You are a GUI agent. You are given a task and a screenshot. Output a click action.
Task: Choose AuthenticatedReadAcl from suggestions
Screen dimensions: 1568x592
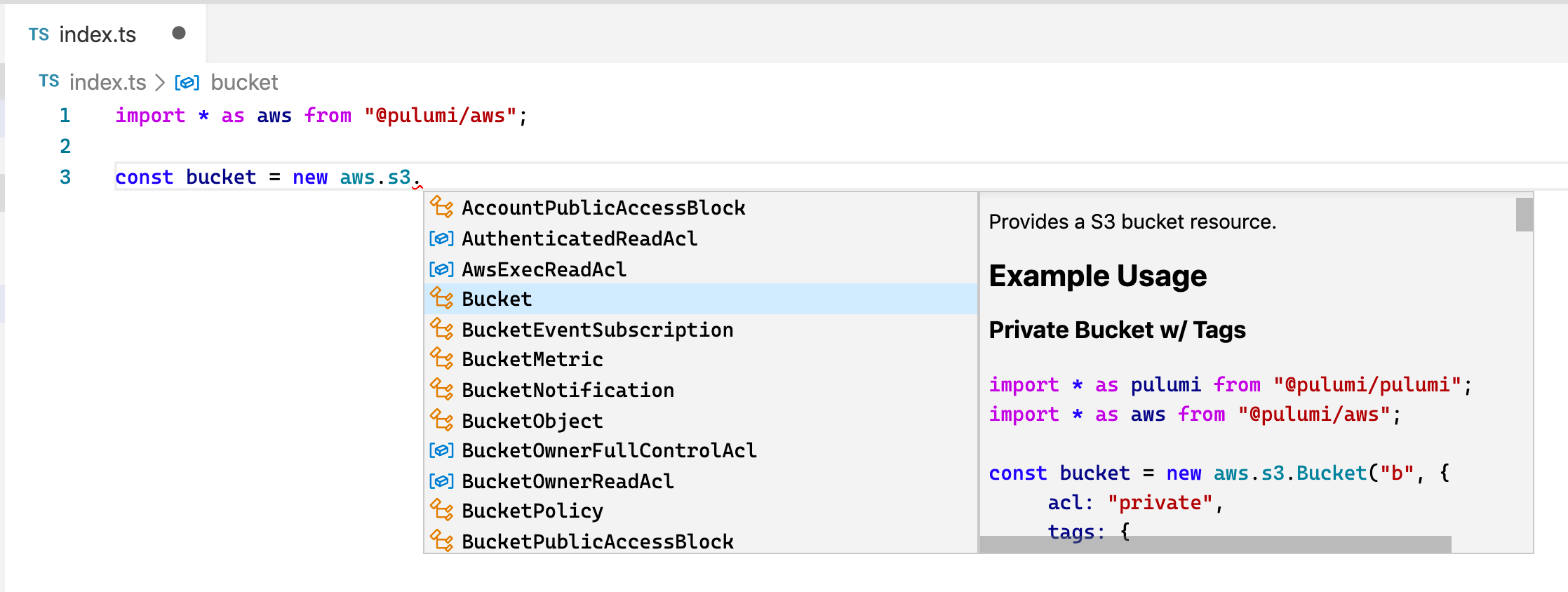[701, 238]
